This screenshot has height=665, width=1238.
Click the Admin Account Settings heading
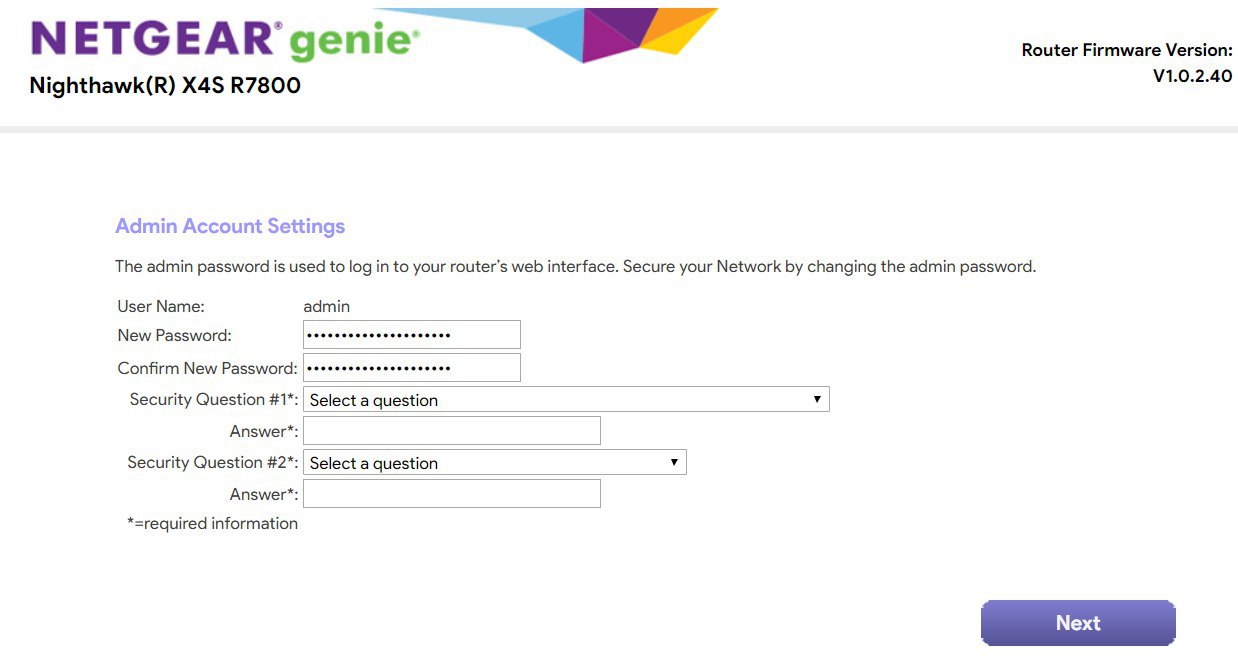click(230, 226)
